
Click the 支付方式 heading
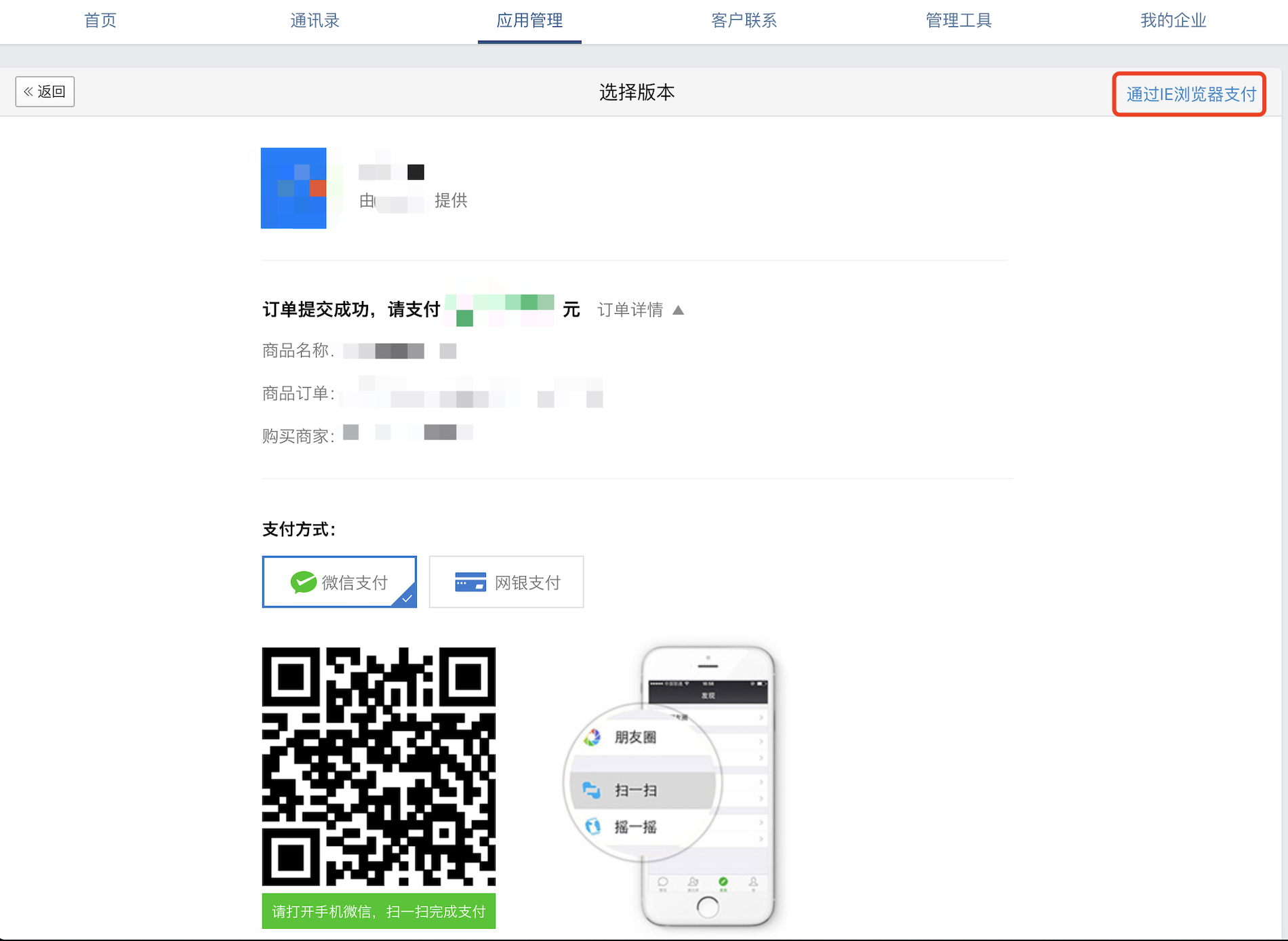[298, 529]
